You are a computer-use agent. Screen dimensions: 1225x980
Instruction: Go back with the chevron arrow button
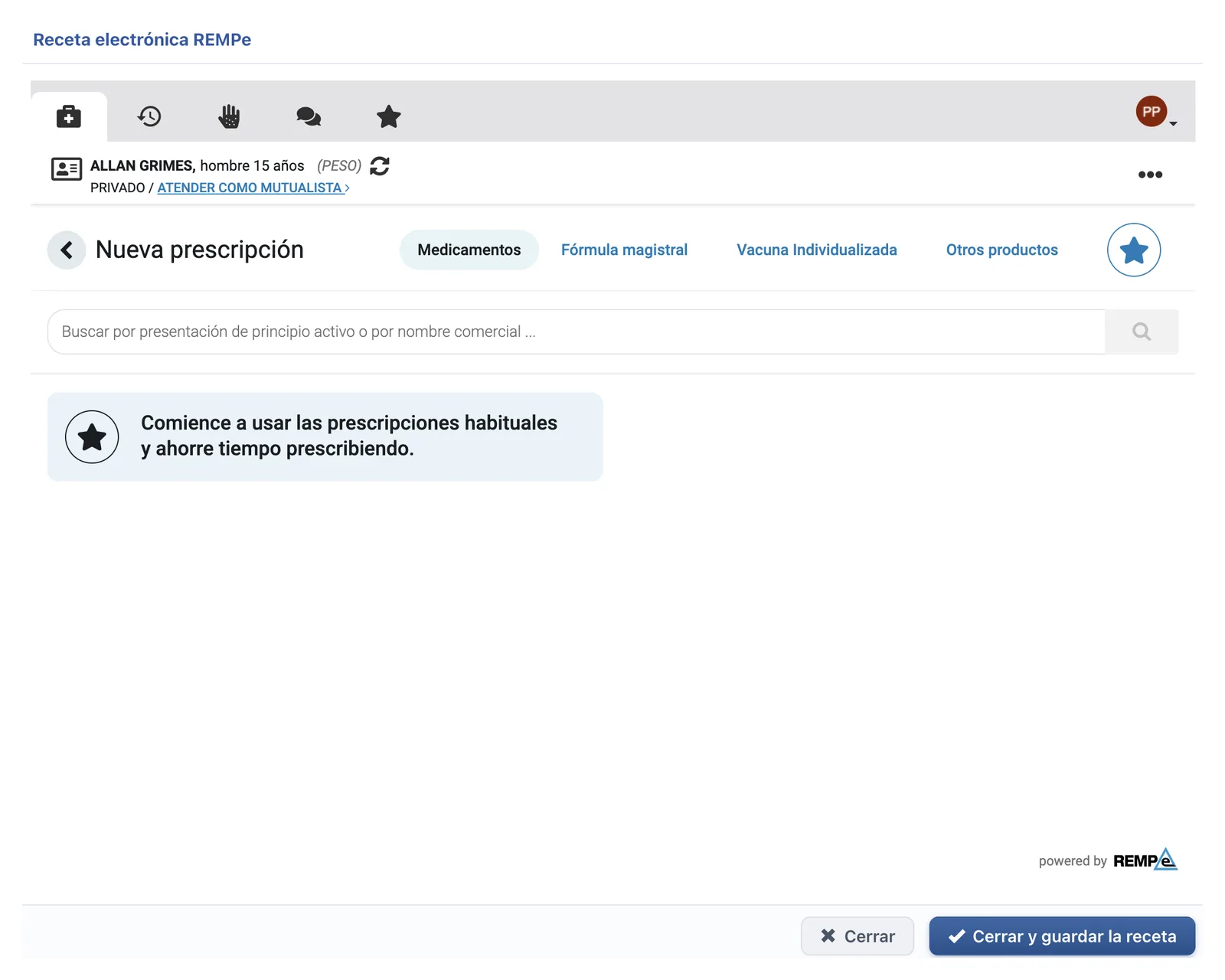coord(67,250)
